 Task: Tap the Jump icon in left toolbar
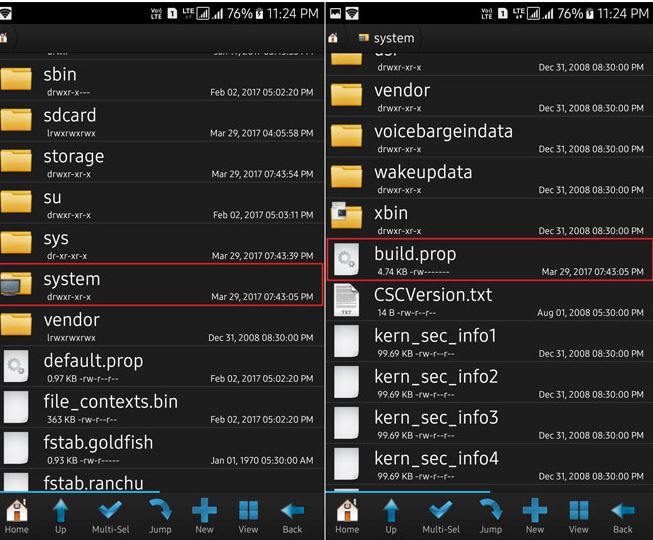tap(160, 514)
